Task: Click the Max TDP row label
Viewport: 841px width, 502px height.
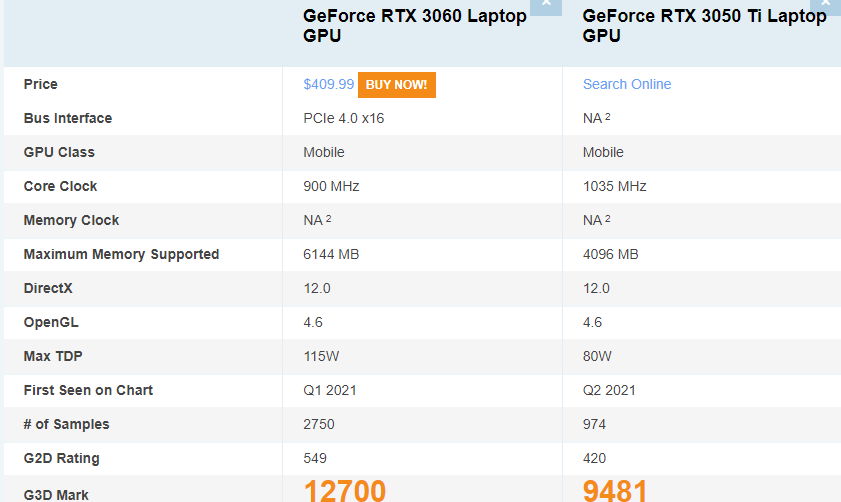Action: tap(53, 356)
